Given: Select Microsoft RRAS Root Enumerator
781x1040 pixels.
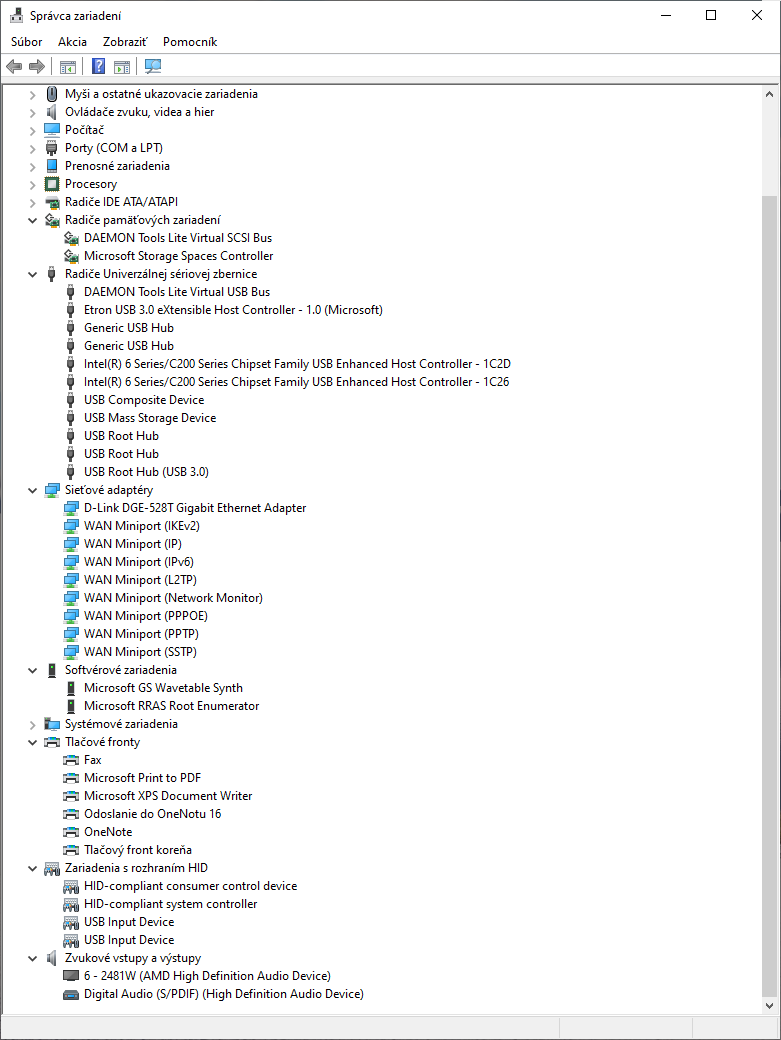Looking at the screenshot, I should tap(172, 706).
